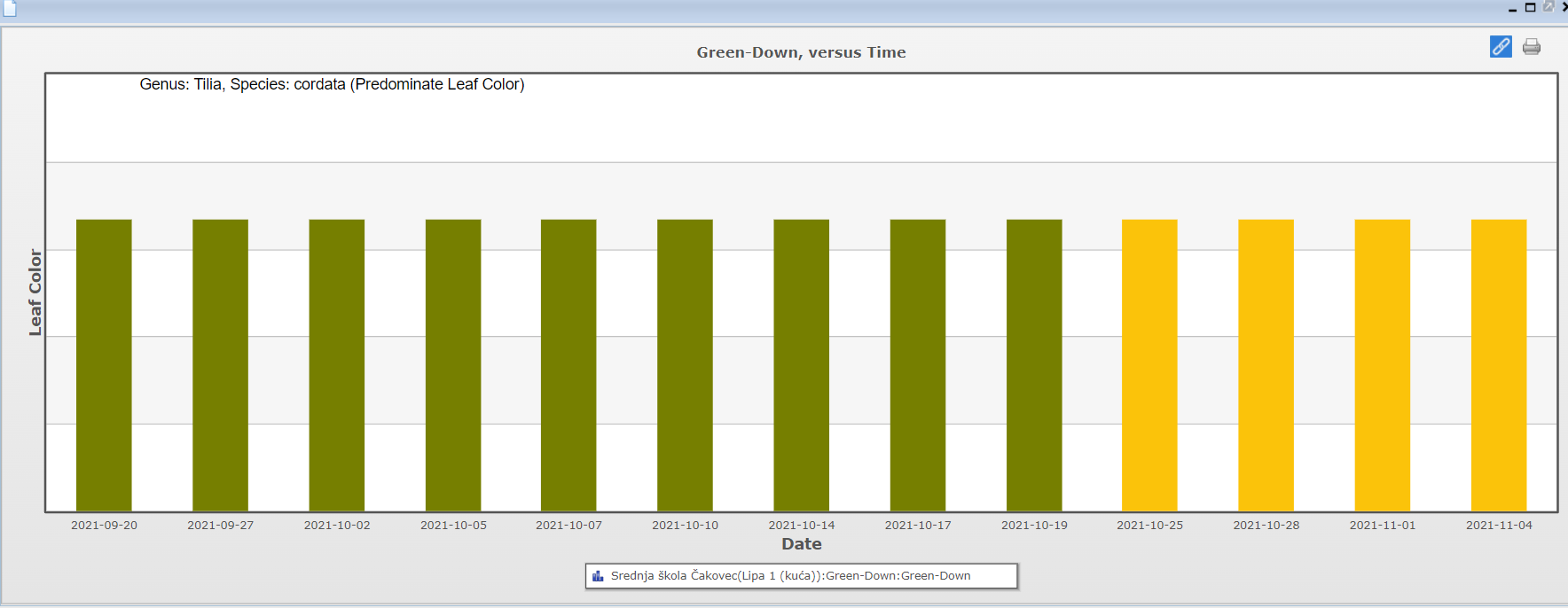The width and height of the screenshot is (1568, 608).
Task: Click the chart title Green-Down, versus Time
Action: click(x=801, y=52)
